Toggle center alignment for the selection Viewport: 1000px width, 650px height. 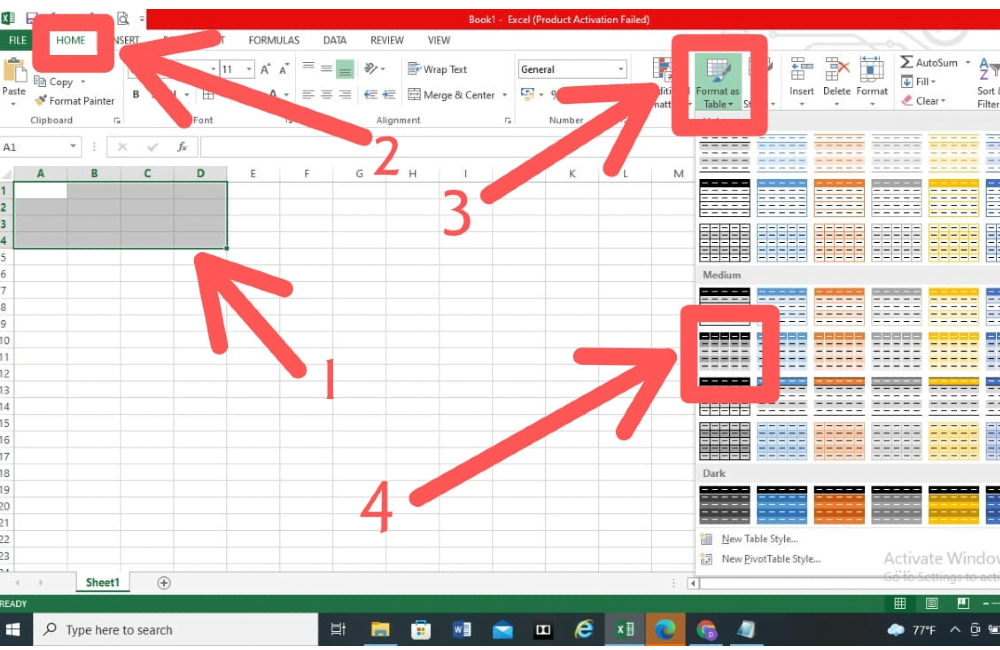click(327, 94)
